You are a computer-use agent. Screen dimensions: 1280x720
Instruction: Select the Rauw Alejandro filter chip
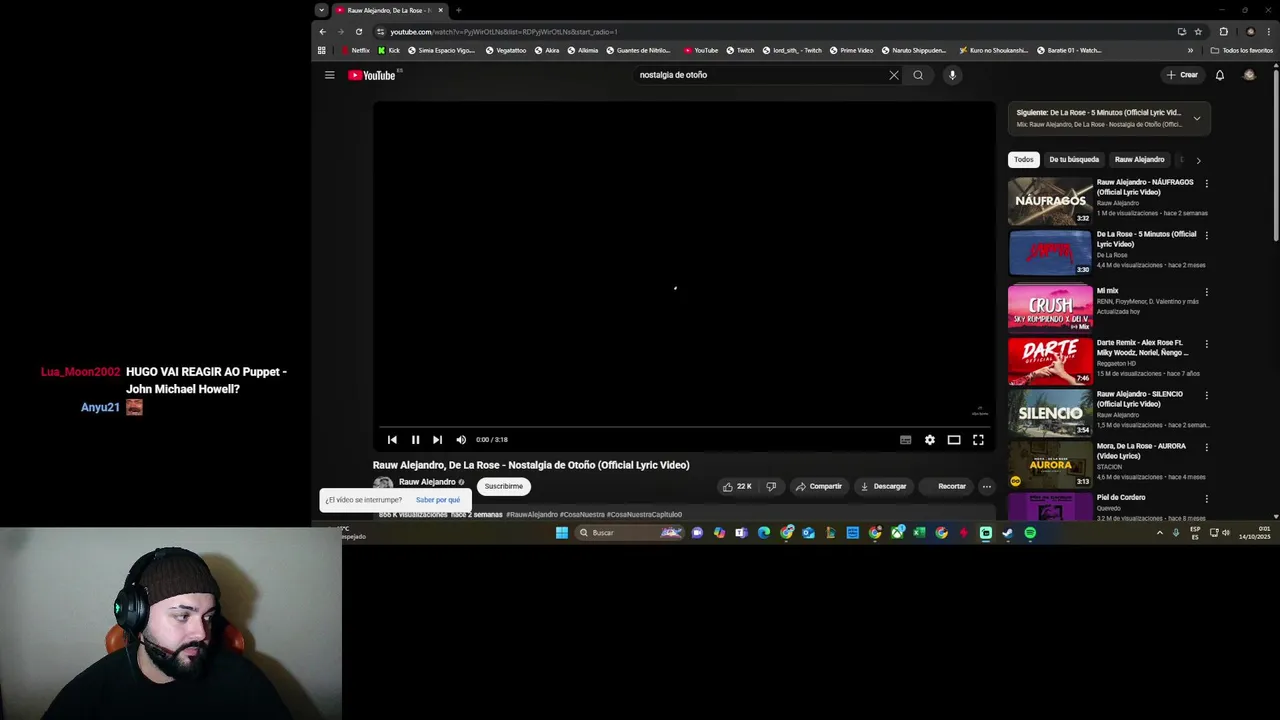(1139, 159)
